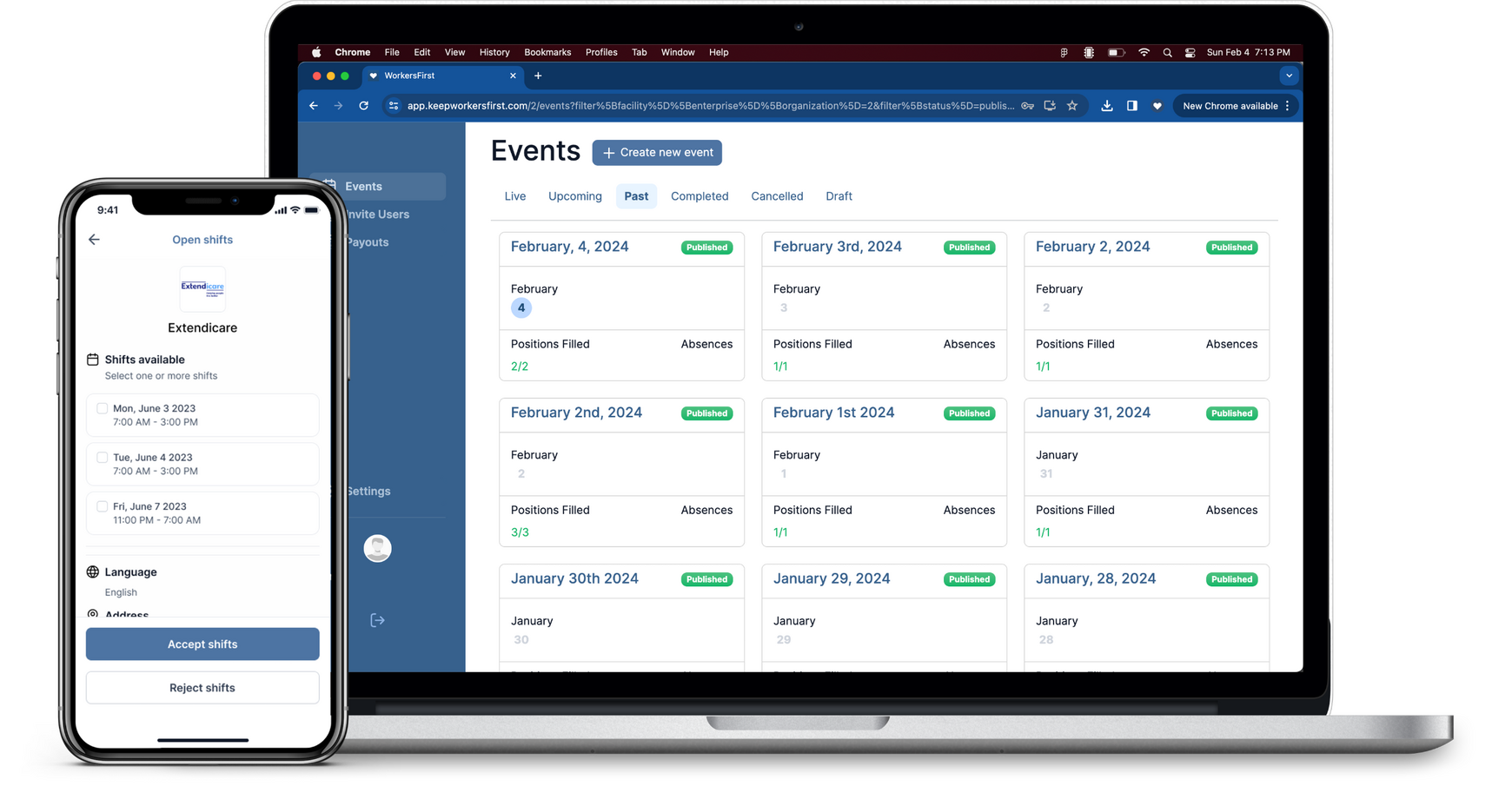Screen dimensions: 1512x786
Task: Expand the Chrome tab search dropdown arrow
Action: click(x=1289, y=76)
